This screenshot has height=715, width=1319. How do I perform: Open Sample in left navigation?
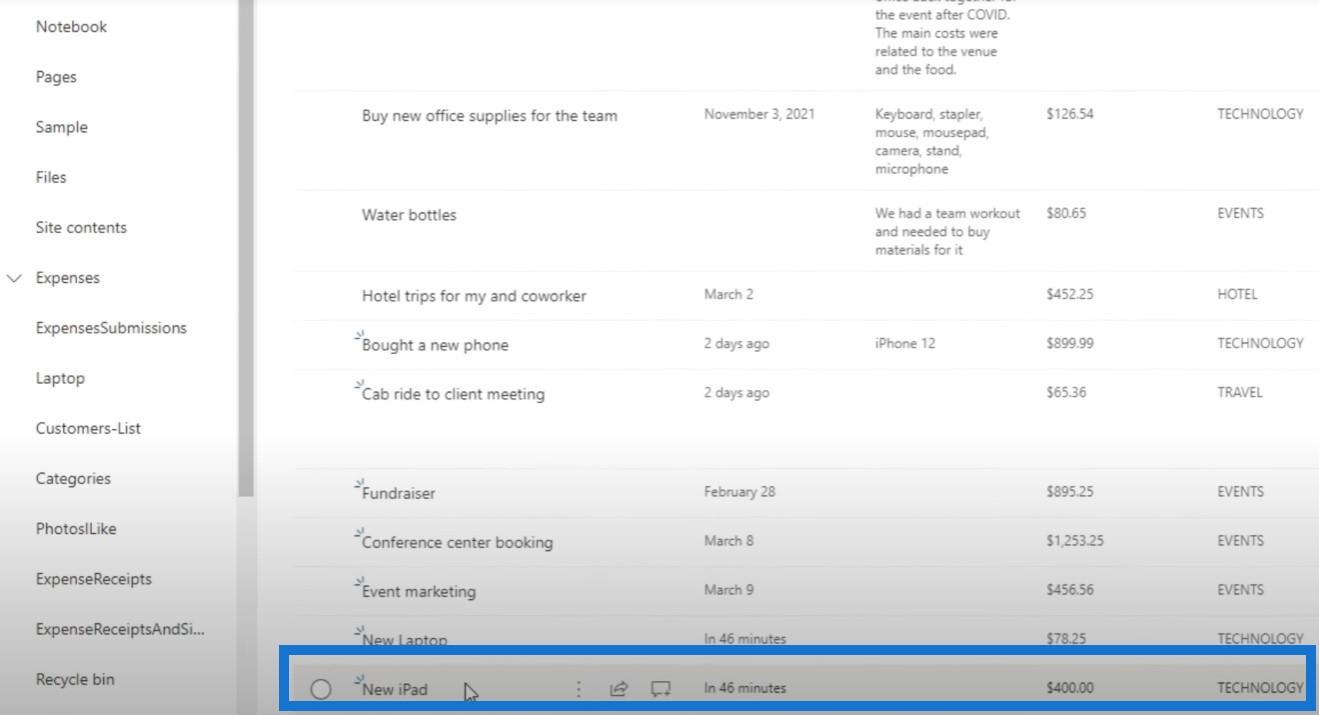(62, 127)
